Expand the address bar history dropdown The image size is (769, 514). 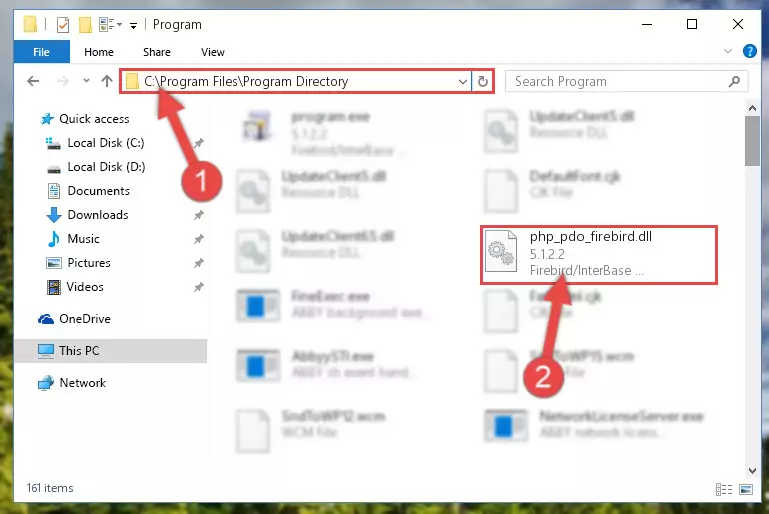coord(462,81)
